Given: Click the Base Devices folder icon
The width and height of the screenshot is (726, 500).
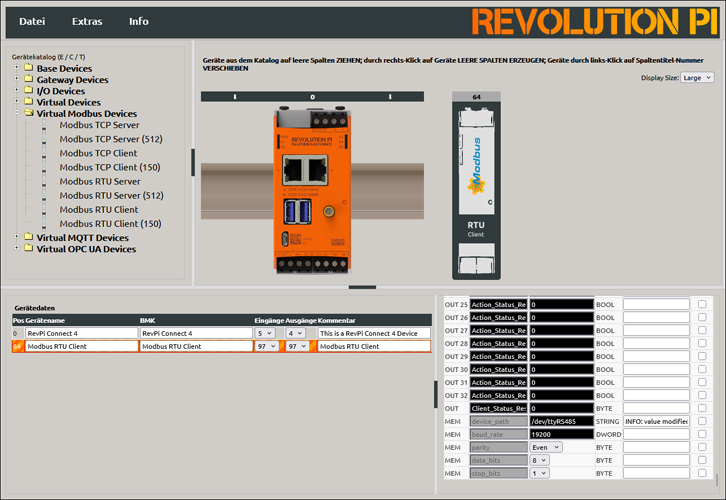Looking at the screenshot, I should (29, 68).
